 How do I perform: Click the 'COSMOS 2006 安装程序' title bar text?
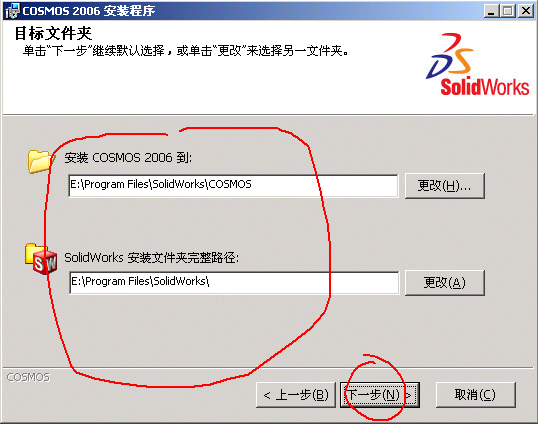coord(89,11)
